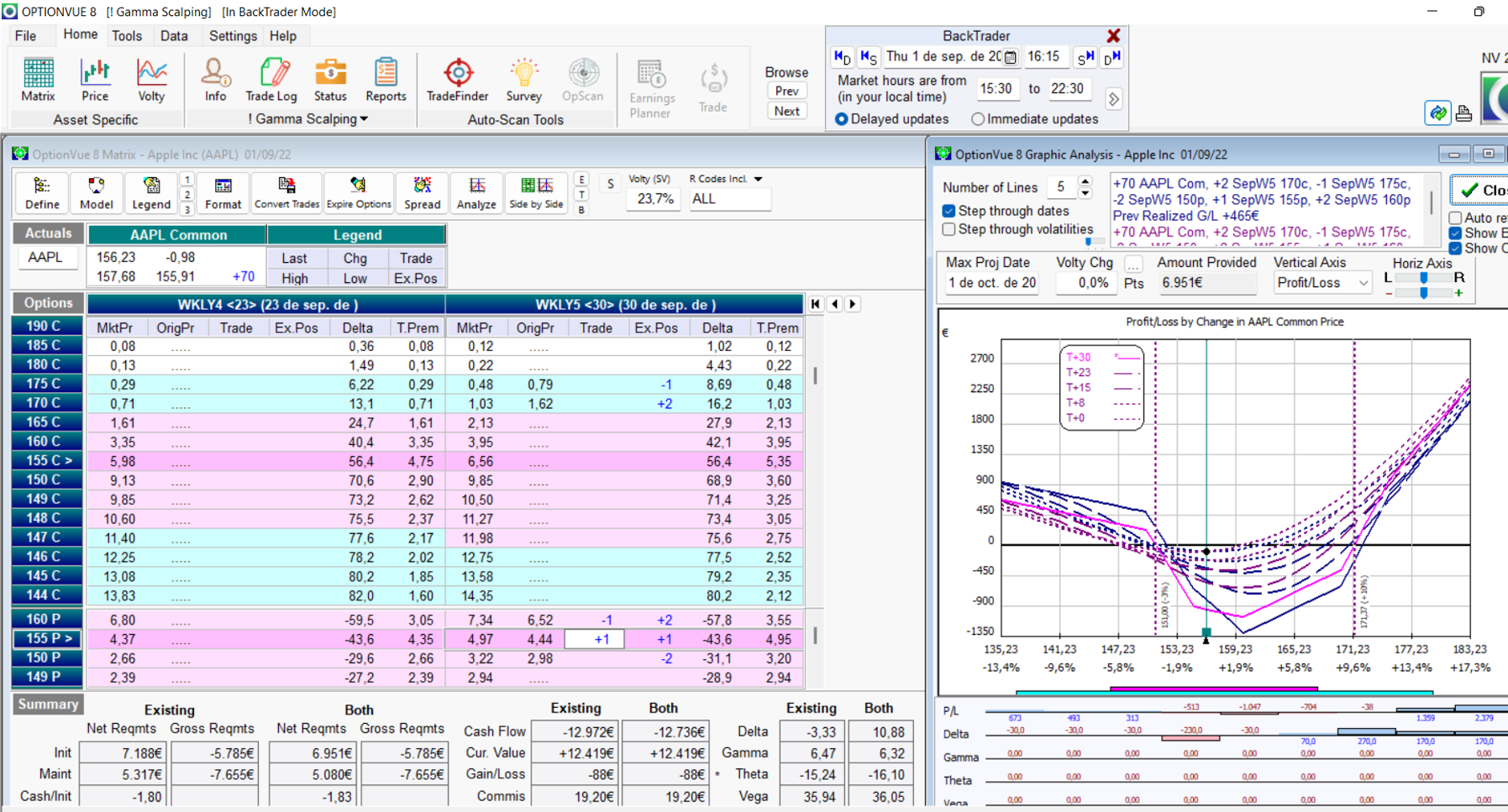Open the Legend tool in Matrix toolbar
The image size is (1508, 812).
tap(151, 193)
